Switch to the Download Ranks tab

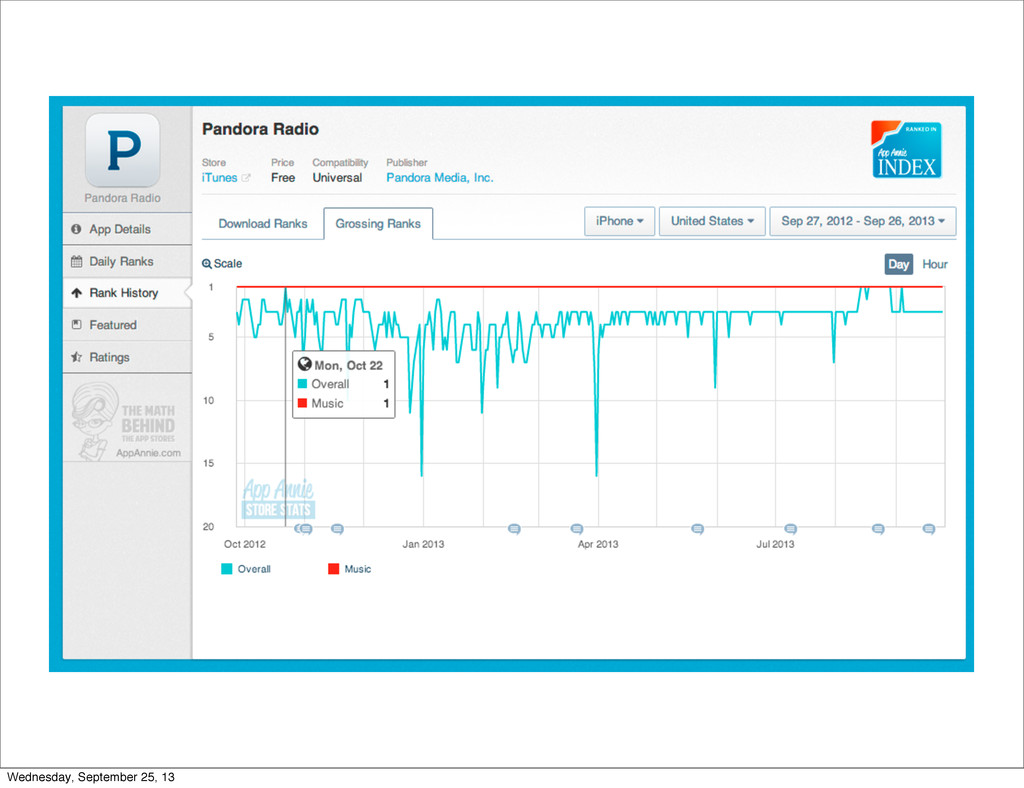[x=263, y=224]
